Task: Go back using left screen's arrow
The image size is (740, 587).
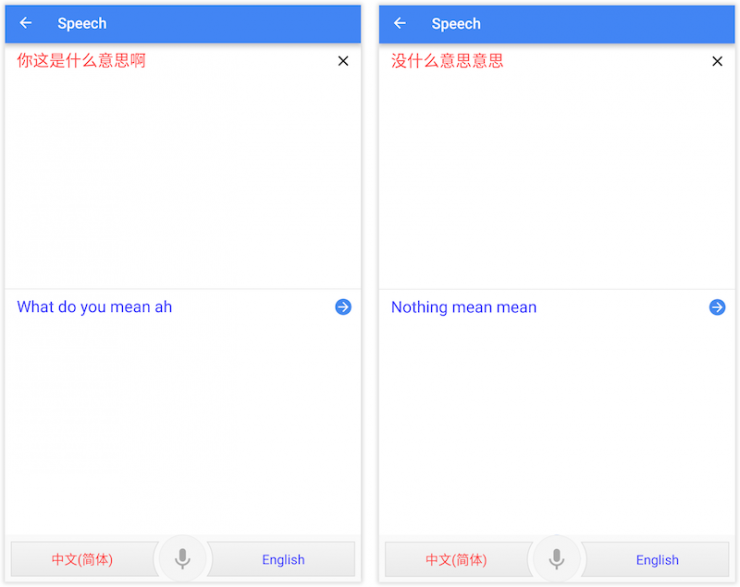Action: [x=25, y=22]
